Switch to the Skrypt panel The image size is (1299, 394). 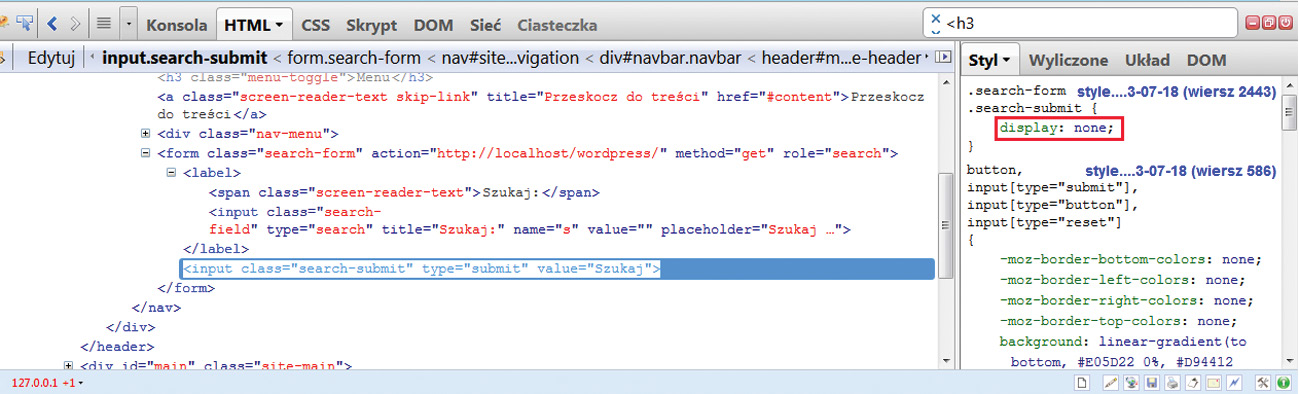pos(371,25)
